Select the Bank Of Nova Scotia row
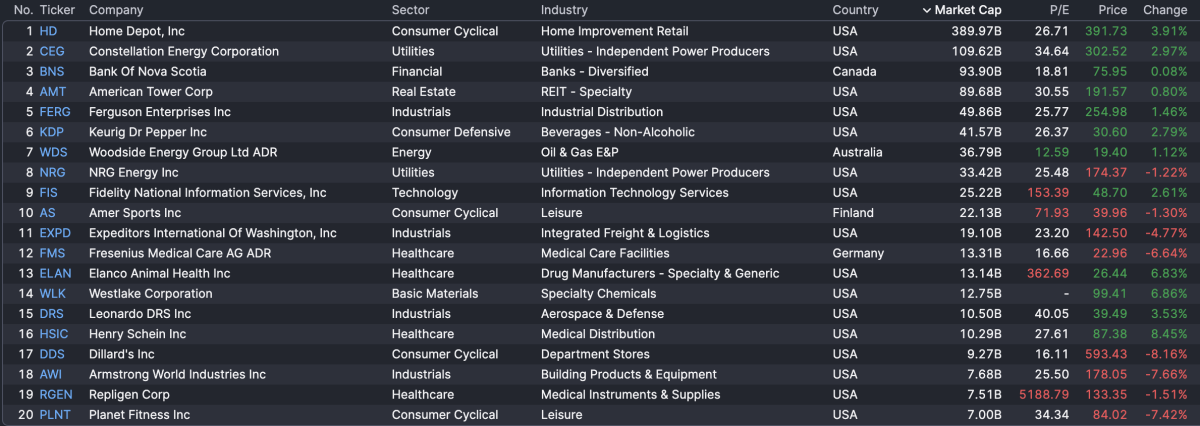Image resolution: width=1200 pixels, height=426 pixels. 148,72
